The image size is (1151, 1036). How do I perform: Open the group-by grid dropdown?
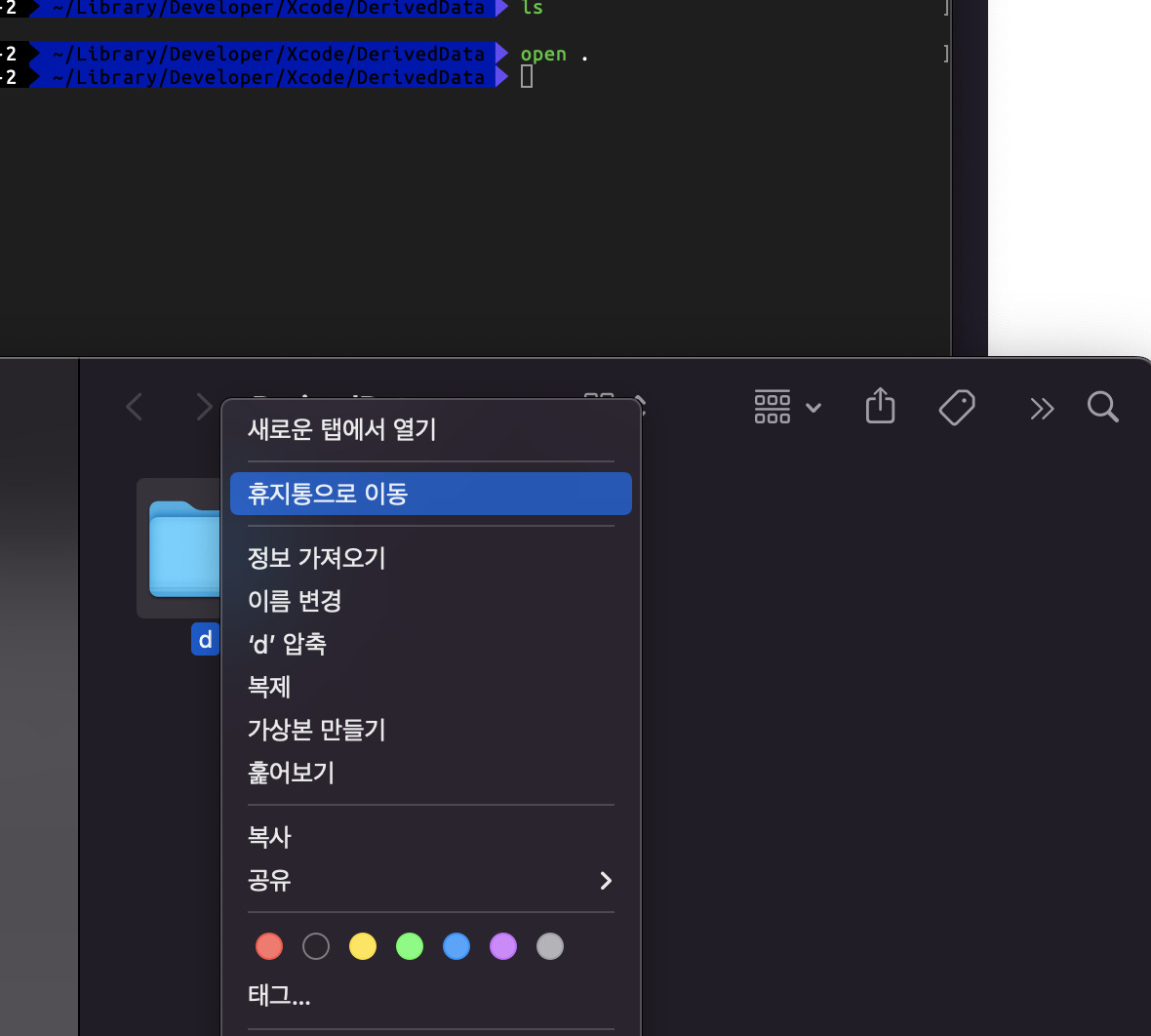[787, 407]
